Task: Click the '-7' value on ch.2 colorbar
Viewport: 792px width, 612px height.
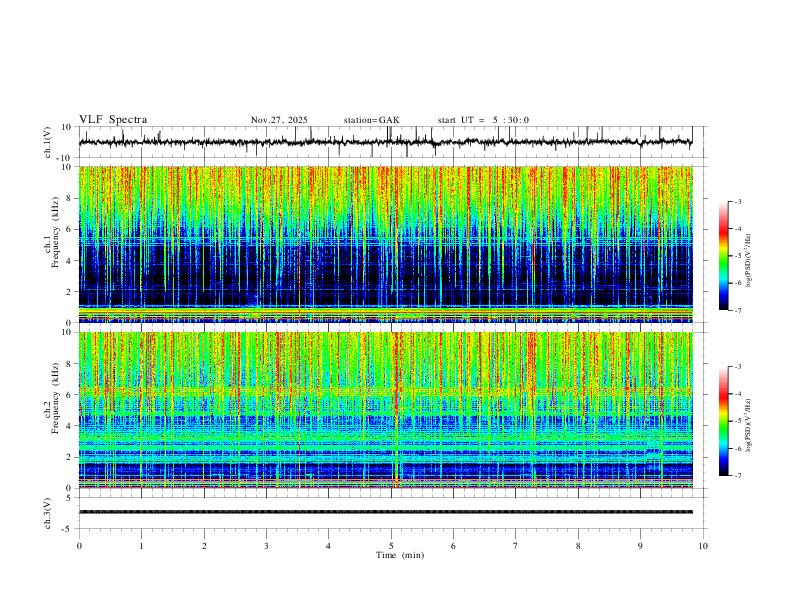Action: [x=737, y=476]
